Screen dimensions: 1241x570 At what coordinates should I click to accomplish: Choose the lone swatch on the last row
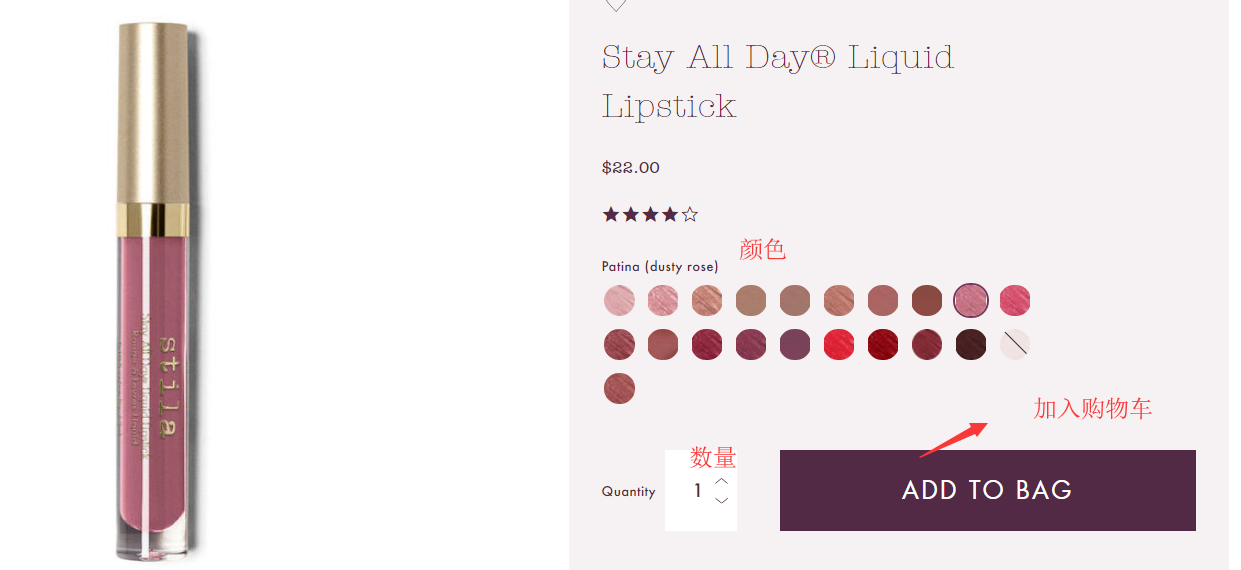pos(619,388)
